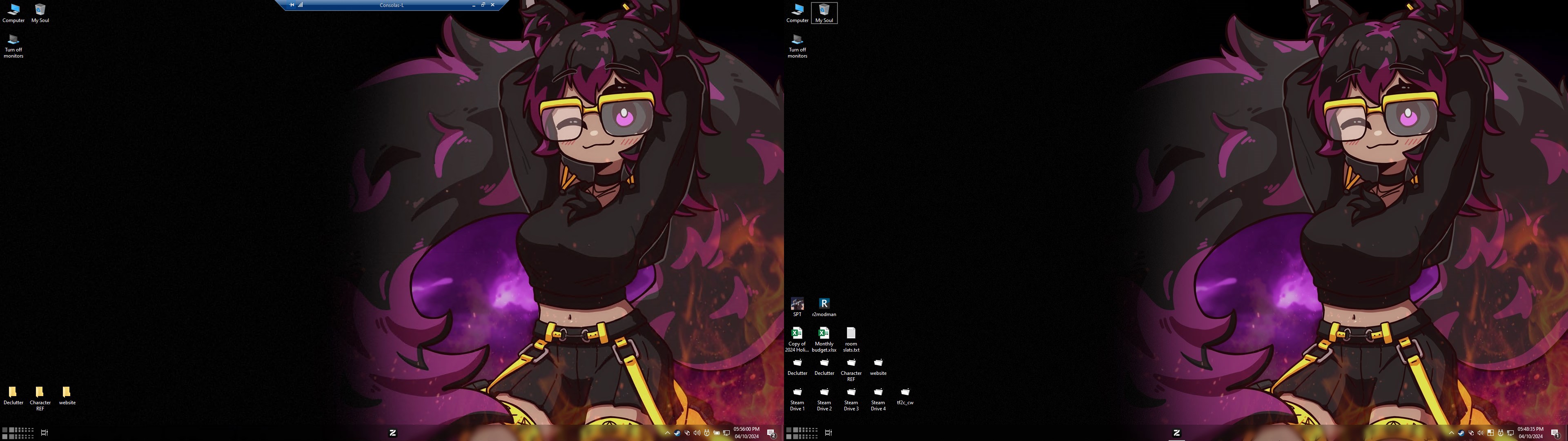Select the room slats.txt file
This screenshot has height=441, width=1568.
pyautogui.click(x=851, y=339)
